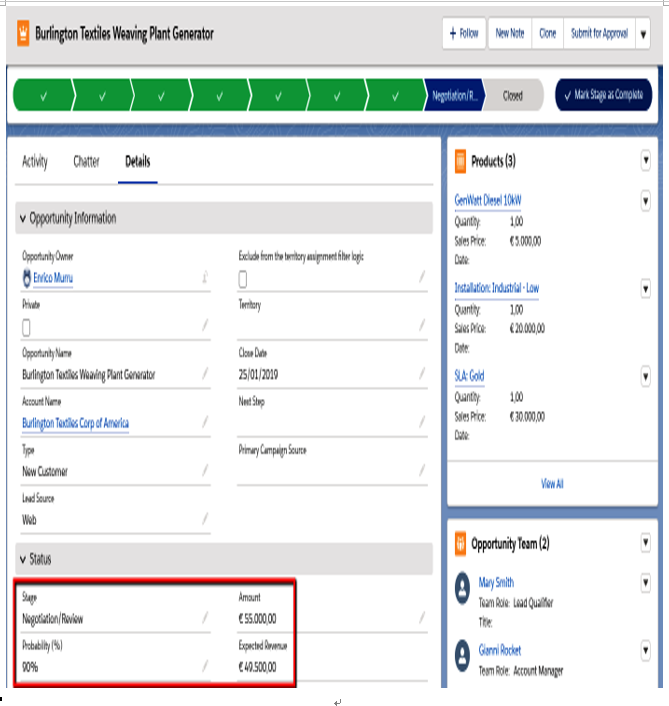Select first completed stage in path
This screenshot has height=706, width=669.
[x=43, y=95]
